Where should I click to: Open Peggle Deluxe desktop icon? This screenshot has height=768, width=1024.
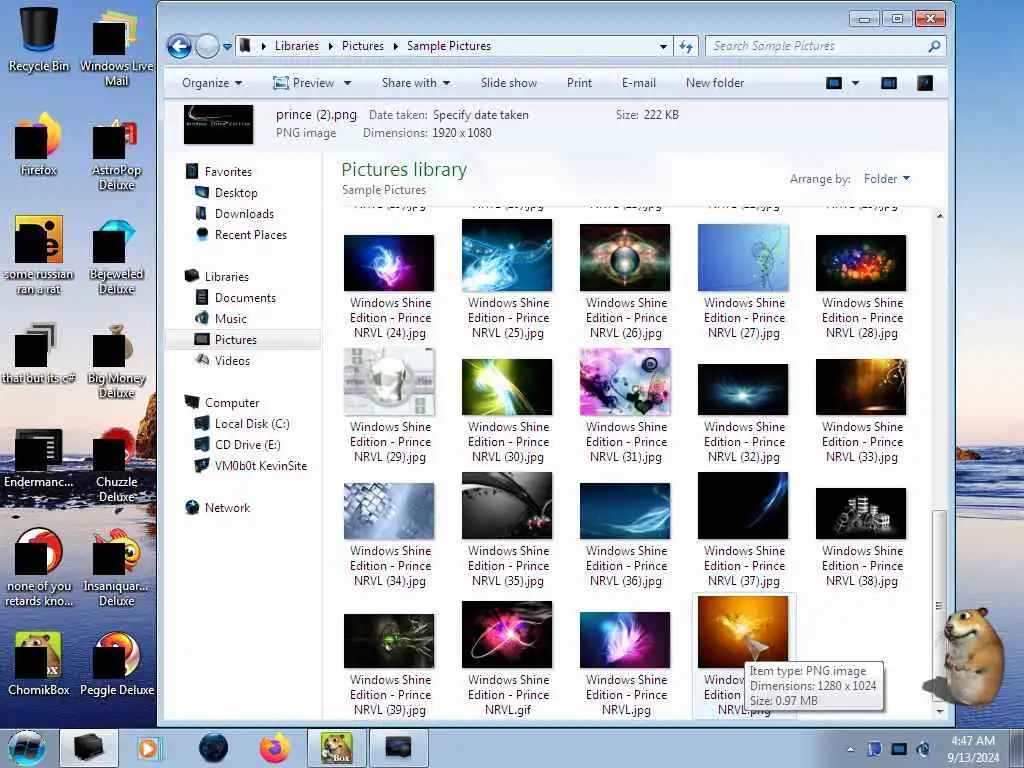click(x=116, y=664)
